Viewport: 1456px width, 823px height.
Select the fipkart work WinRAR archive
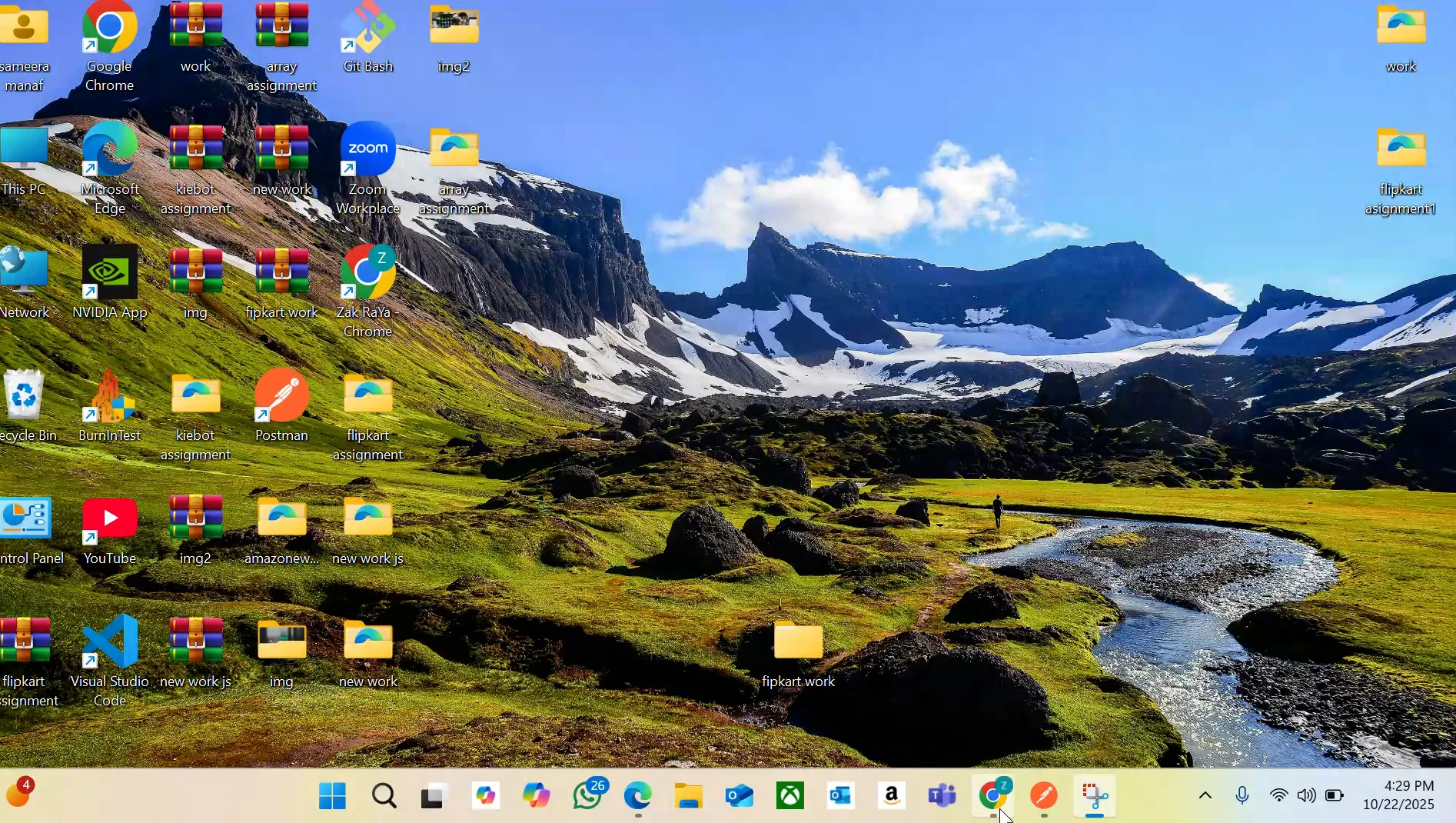coord(281,282)
